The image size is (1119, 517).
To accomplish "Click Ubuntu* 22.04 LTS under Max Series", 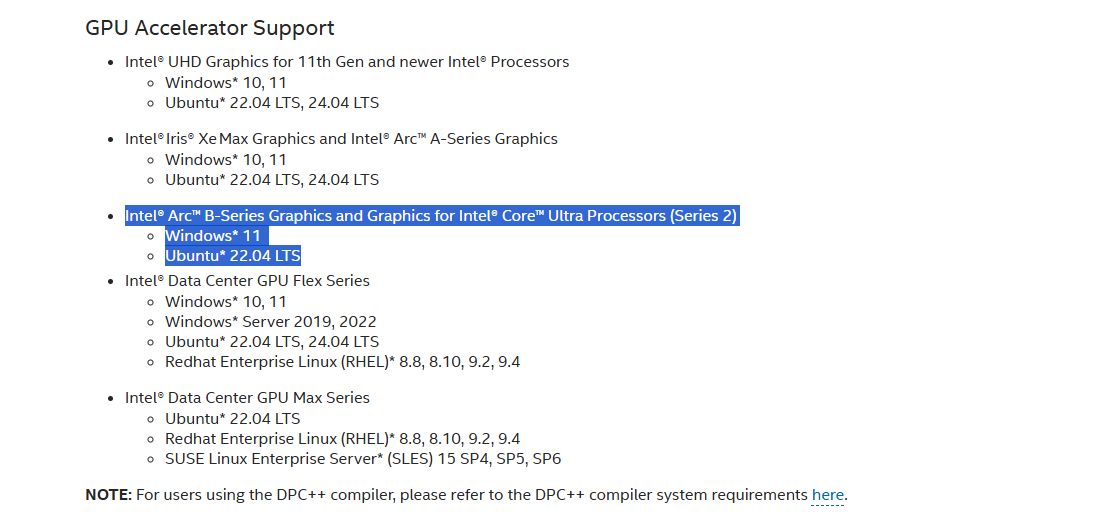I will click(x=233, y=418).
